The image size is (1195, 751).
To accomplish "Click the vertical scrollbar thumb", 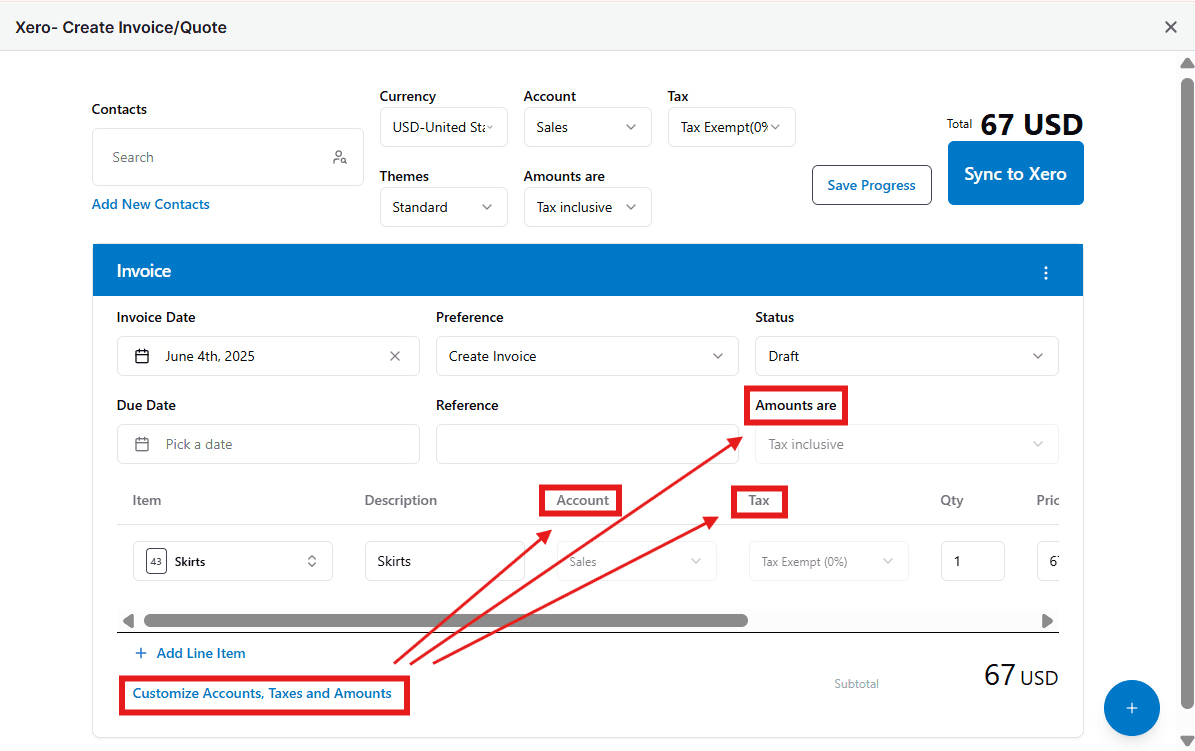I will [1187, 393].
